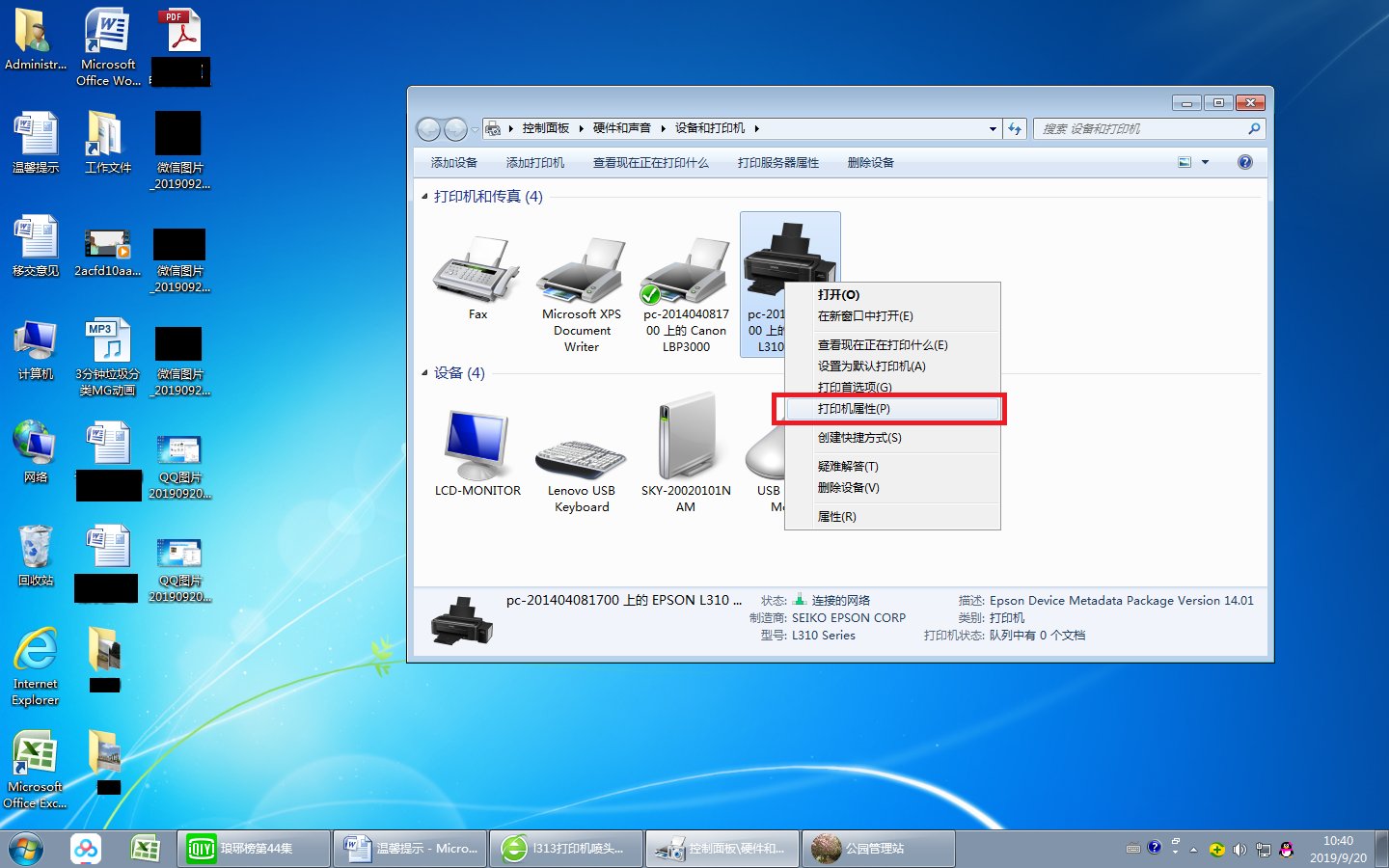This screenshot has height=868, width=1389.
Task: Click 添加打印机 in the toolbar
Action: (534, 163)
